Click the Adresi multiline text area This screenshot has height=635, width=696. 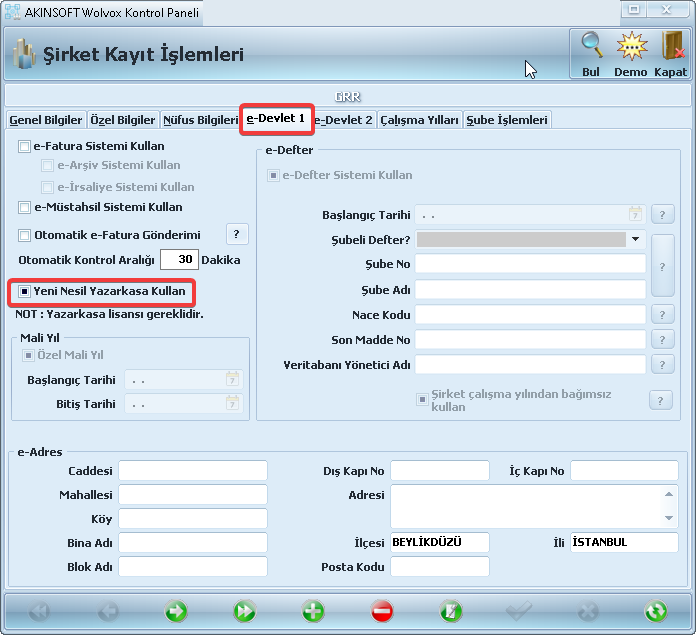534,506
